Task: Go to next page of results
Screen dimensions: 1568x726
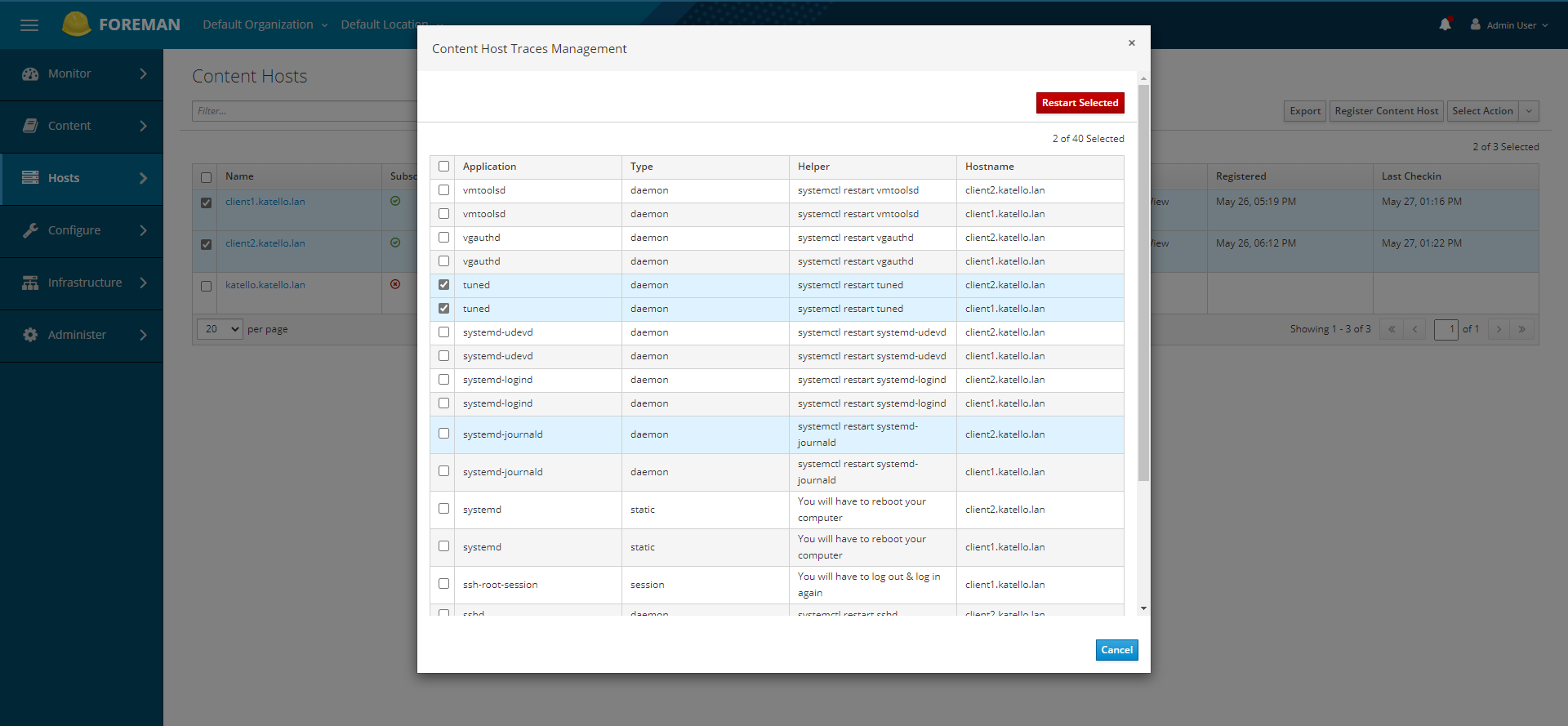Action: point(1499,329)
